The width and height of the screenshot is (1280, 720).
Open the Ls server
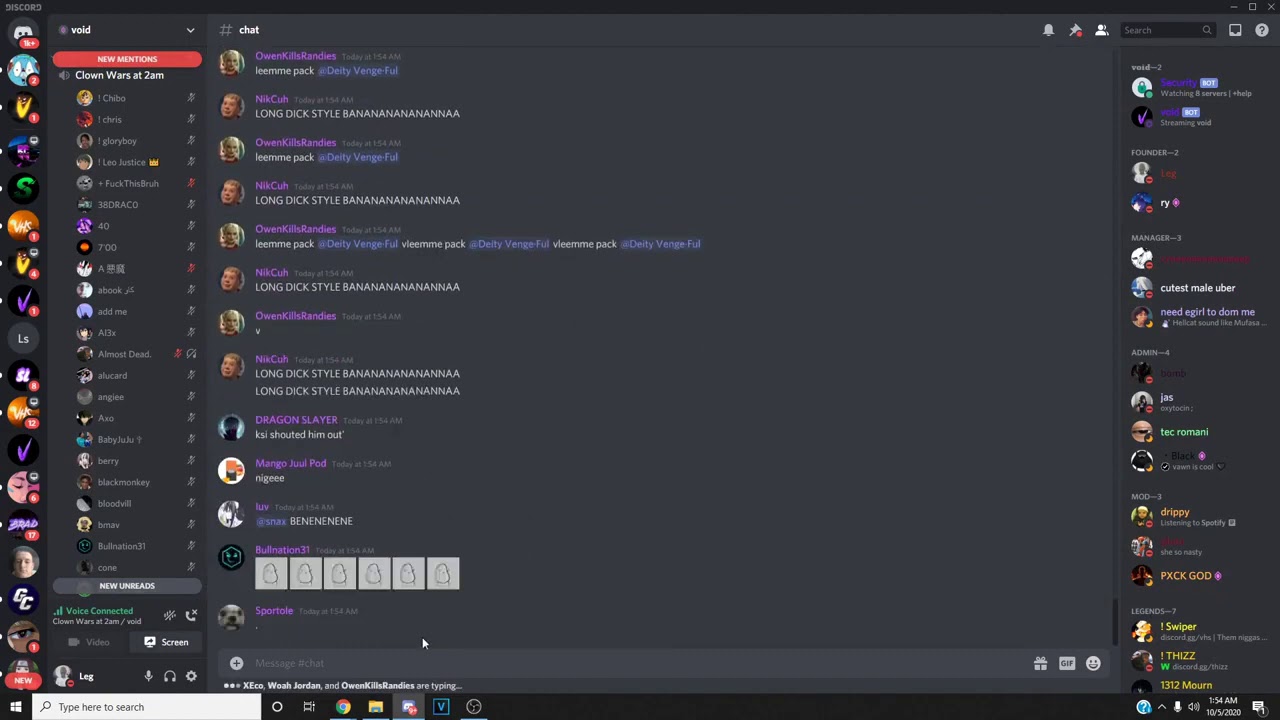[x=23, y=339]
